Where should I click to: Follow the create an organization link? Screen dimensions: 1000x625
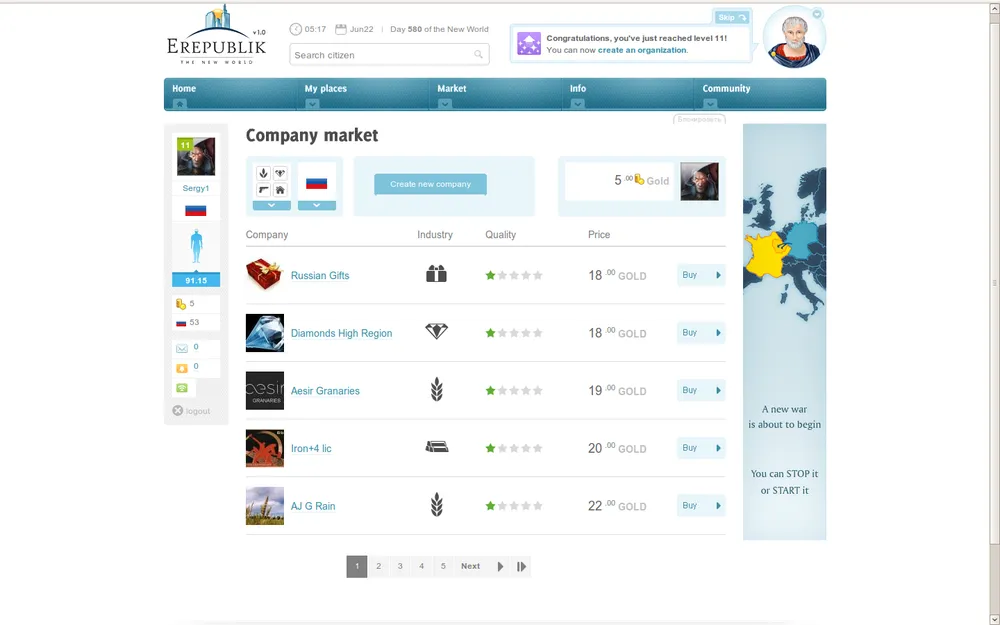click(642, 50)
